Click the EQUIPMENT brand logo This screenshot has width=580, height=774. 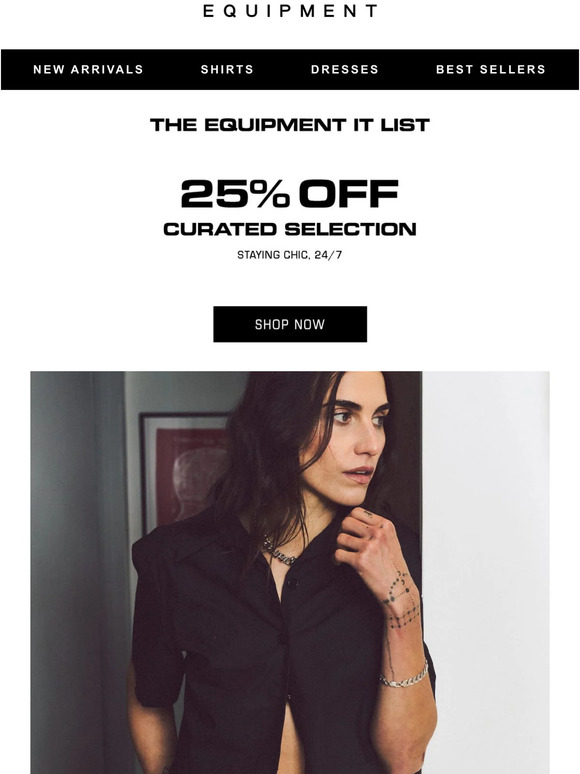(290, 11)
